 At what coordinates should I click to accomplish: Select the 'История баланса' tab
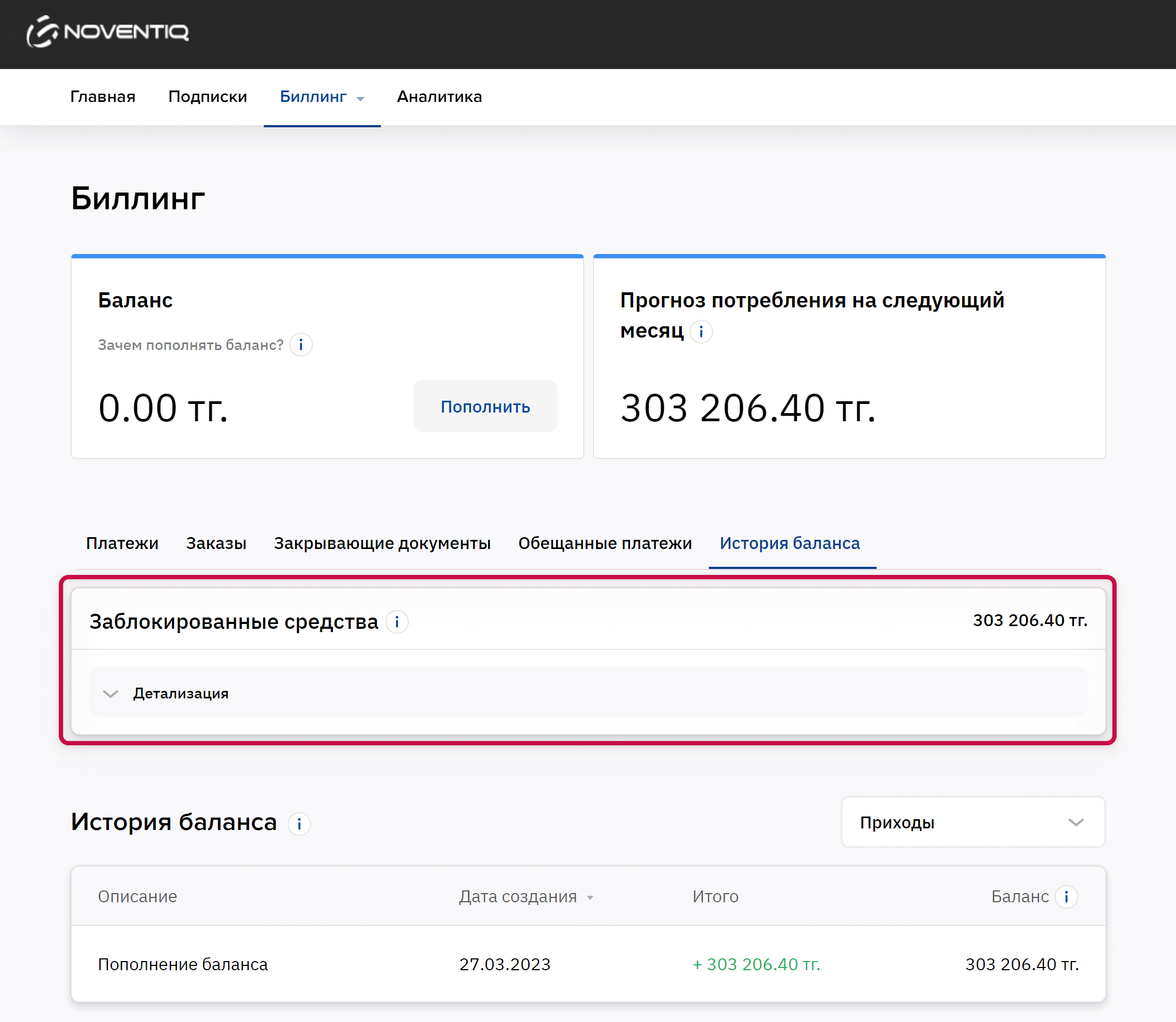tap(789, 544)
